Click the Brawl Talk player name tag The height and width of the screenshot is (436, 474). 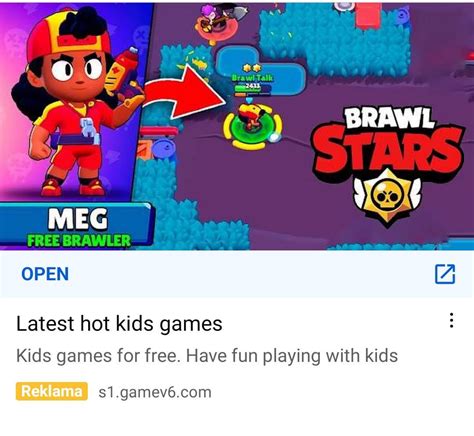[x=252, y=78]
